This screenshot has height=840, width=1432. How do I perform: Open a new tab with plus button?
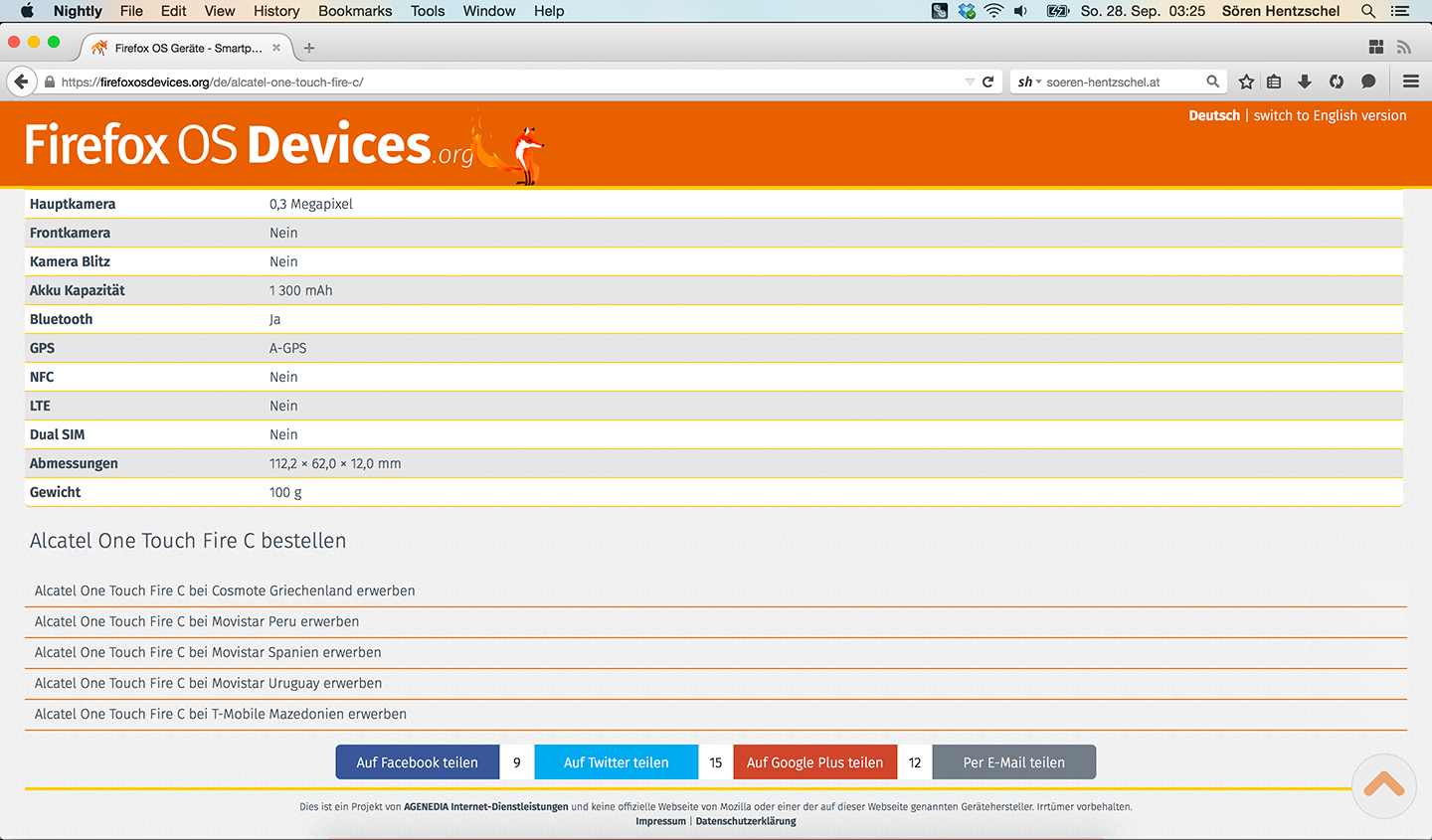309,48
